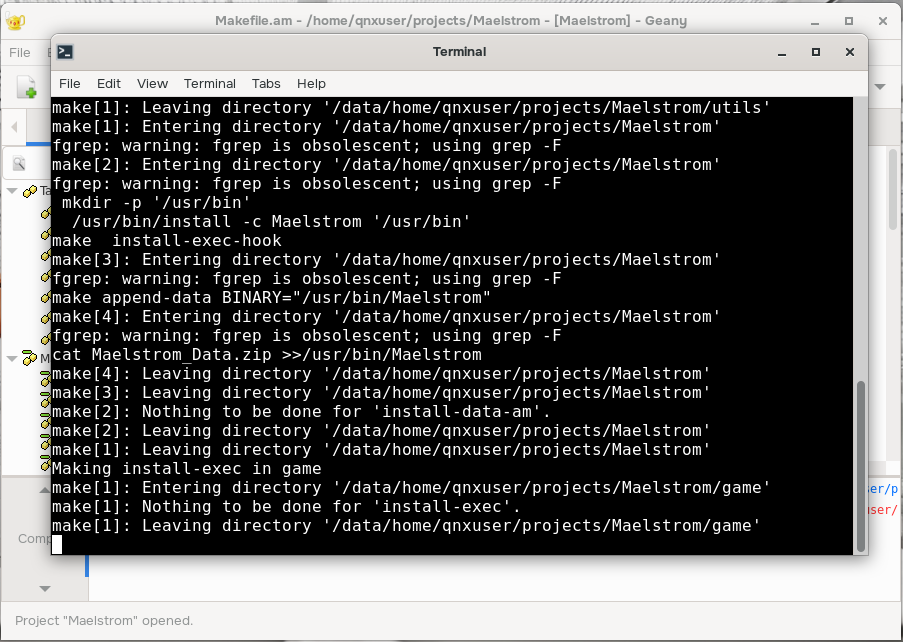
Task: Click Geany's new file toolbar icon
Action: 26,87
